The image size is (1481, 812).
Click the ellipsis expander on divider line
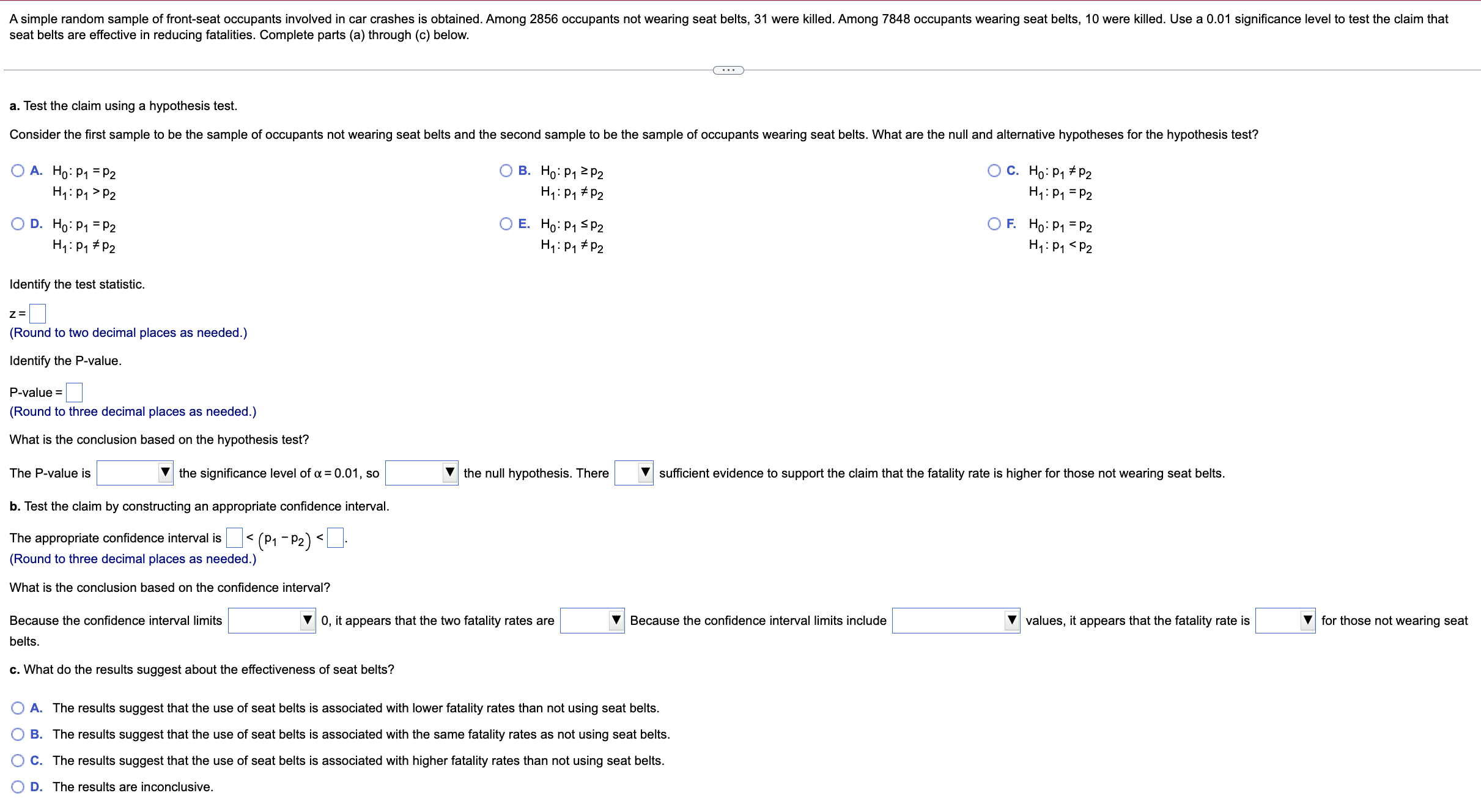click(x=728, y=70)
